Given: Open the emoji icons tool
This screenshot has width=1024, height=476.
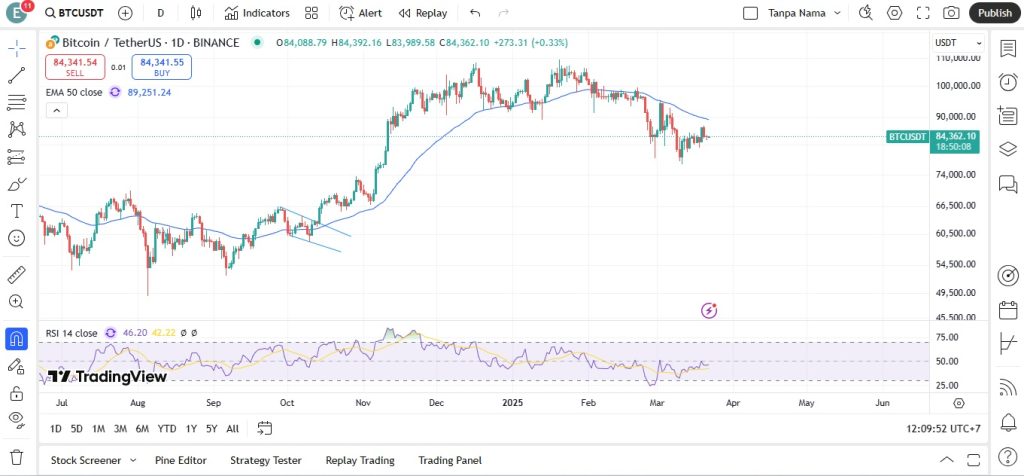Looking at the screenshot, I should click(16, 238).
